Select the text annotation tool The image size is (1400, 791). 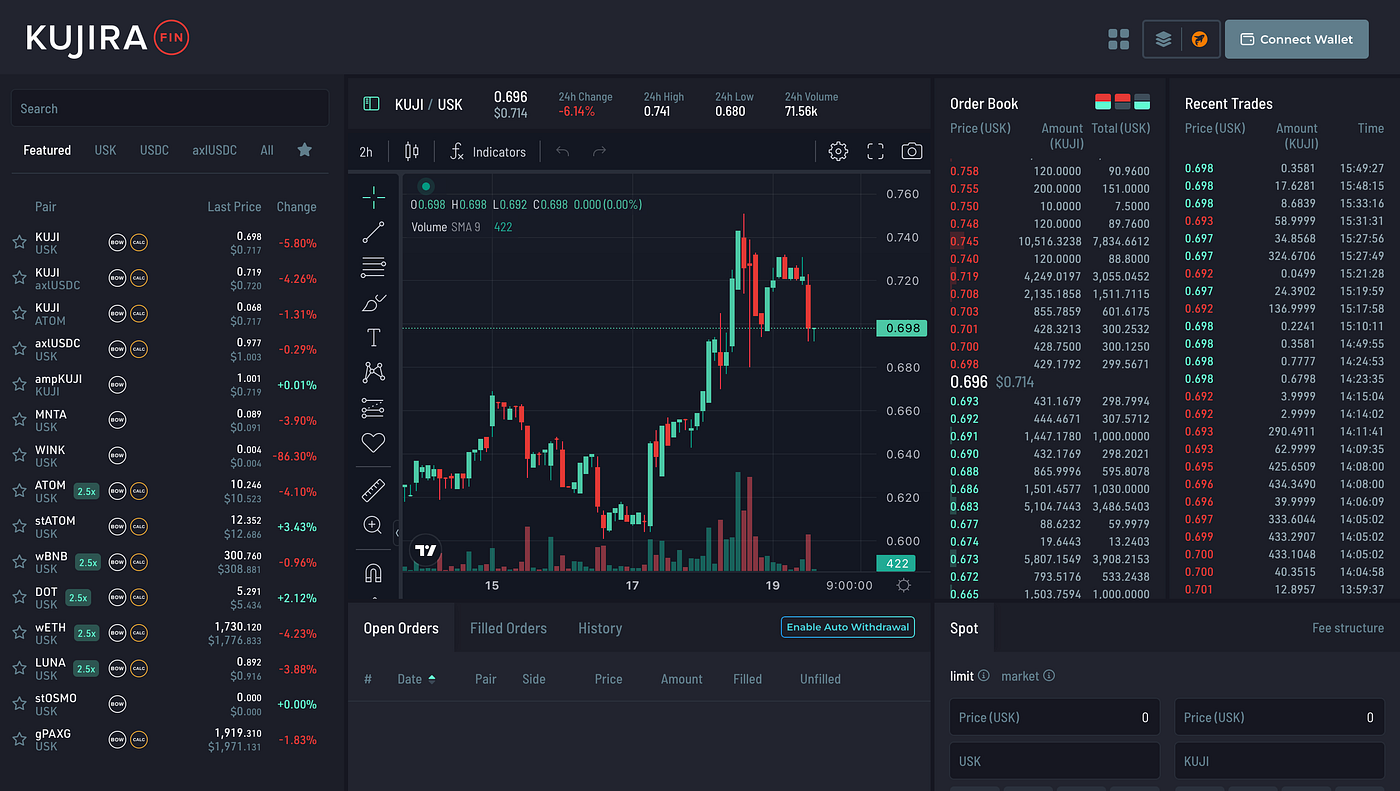pos(373,337)
